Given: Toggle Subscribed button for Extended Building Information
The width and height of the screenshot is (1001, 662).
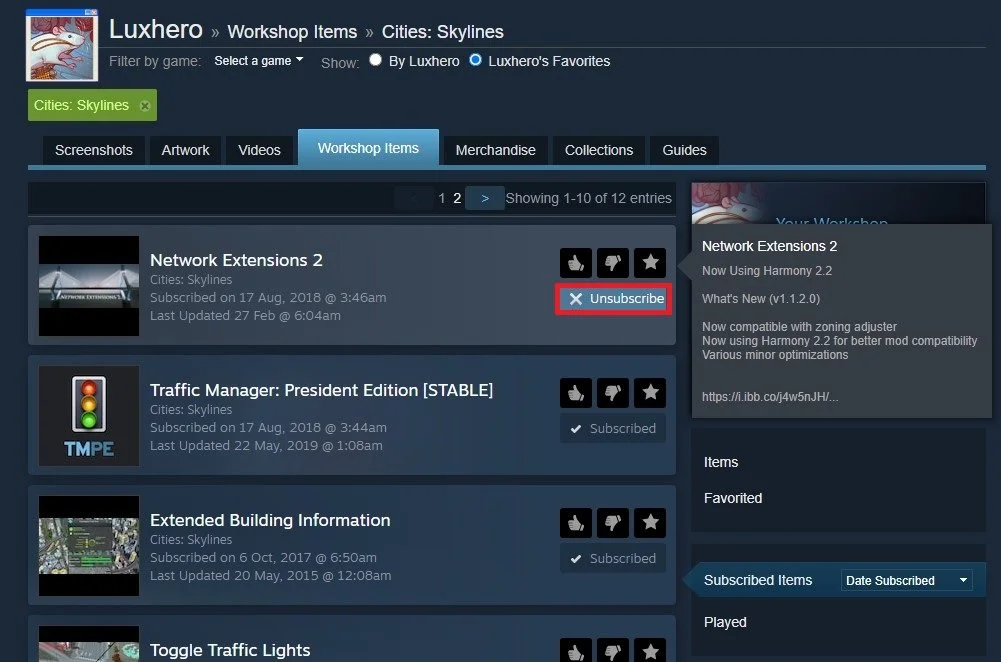Looking at the screenshot, I should click(x=613, y=559).
